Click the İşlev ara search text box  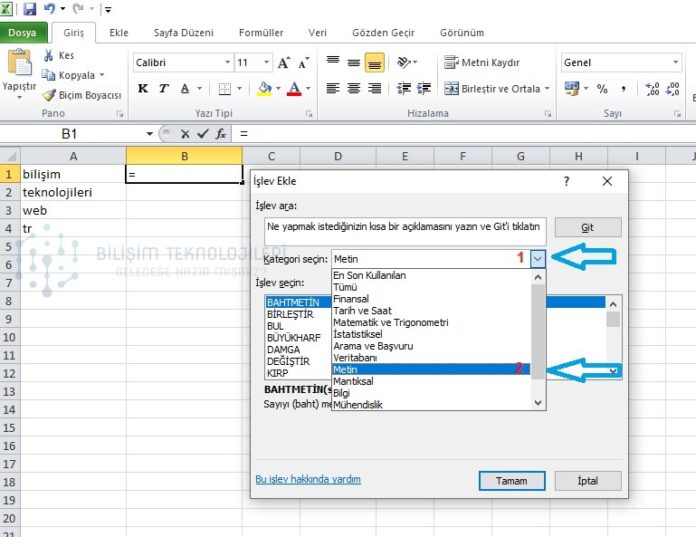coord(405,231)
